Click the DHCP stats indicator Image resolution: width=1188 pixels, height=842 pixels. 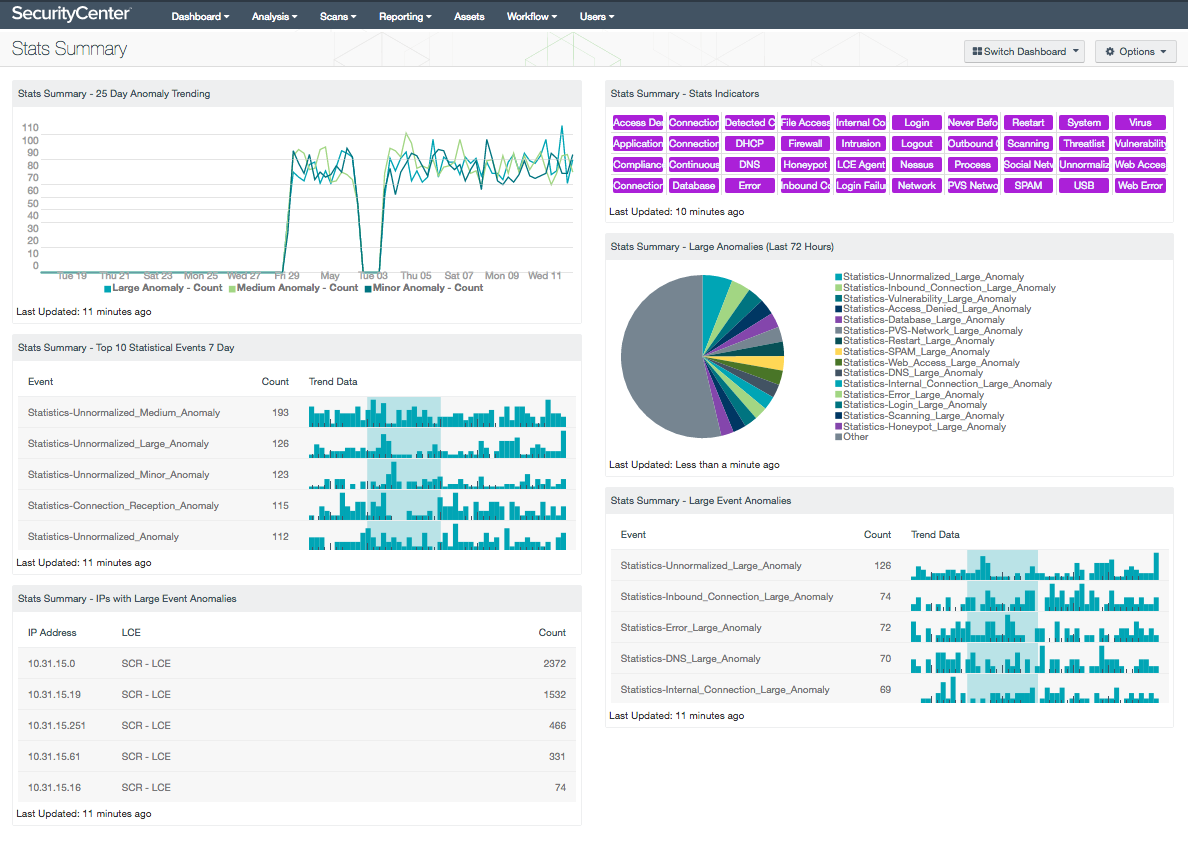(x=749, y=143)
